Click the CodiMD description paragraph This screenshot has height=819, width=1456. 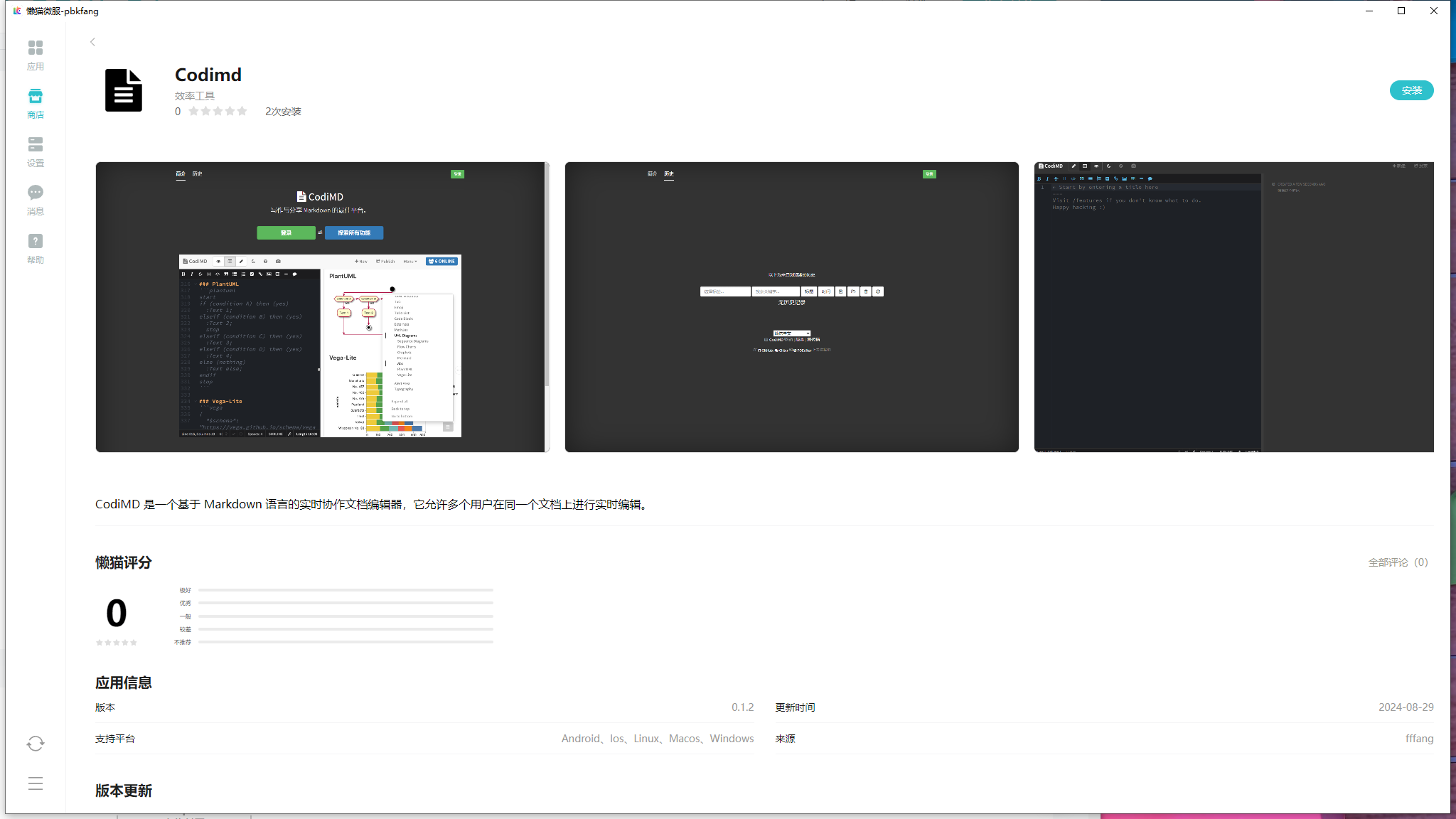(373, 504)
